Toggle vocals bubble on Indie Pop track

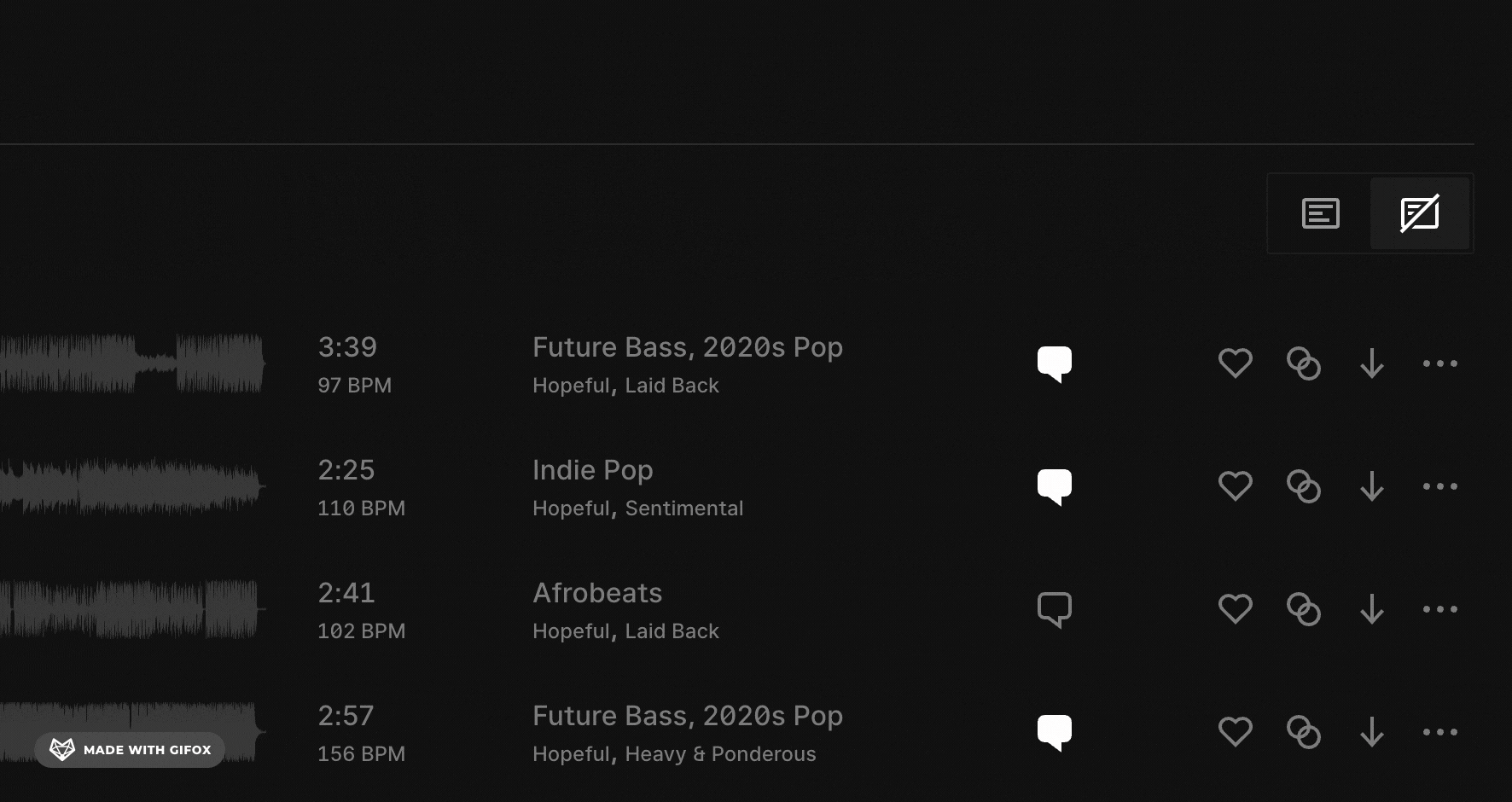1054,486
